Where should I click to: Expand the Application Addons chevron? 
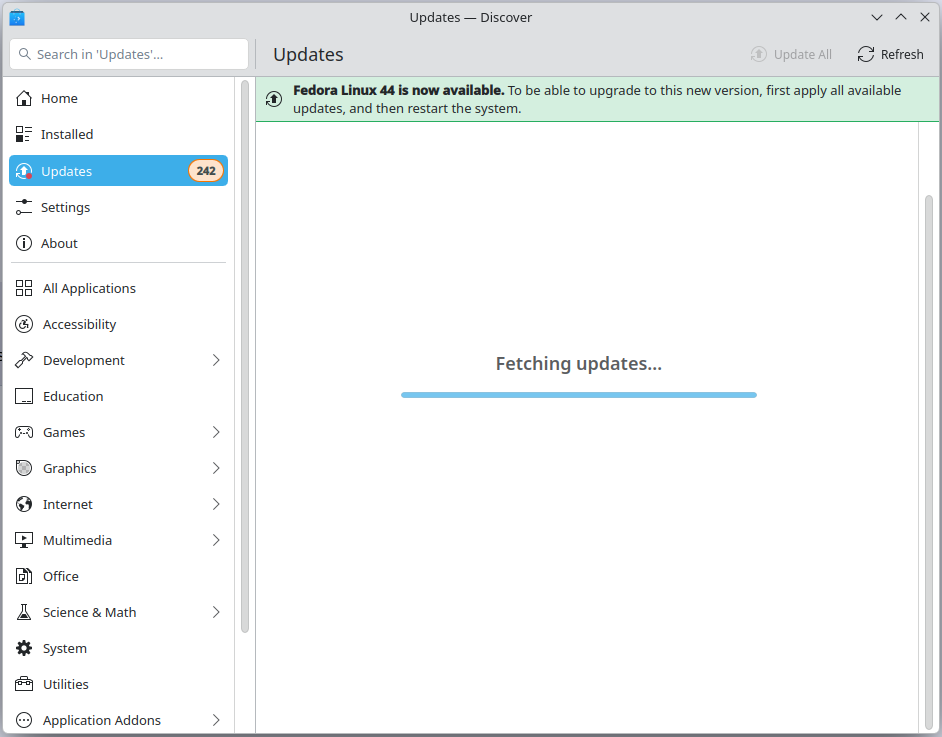click(x=216, y=720)
